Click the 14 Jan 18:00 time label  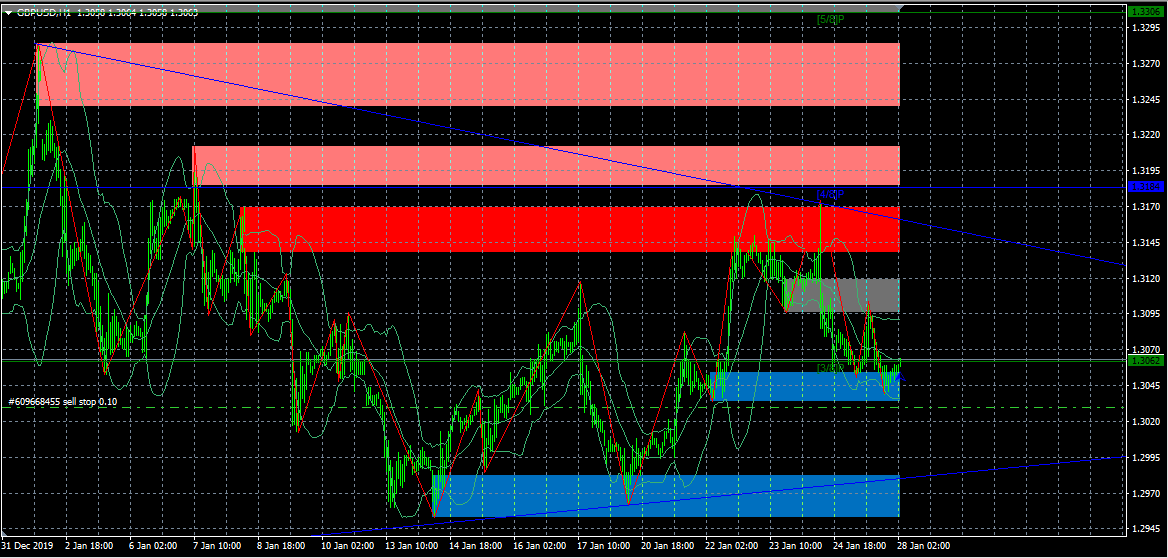(x=476, y=545)
